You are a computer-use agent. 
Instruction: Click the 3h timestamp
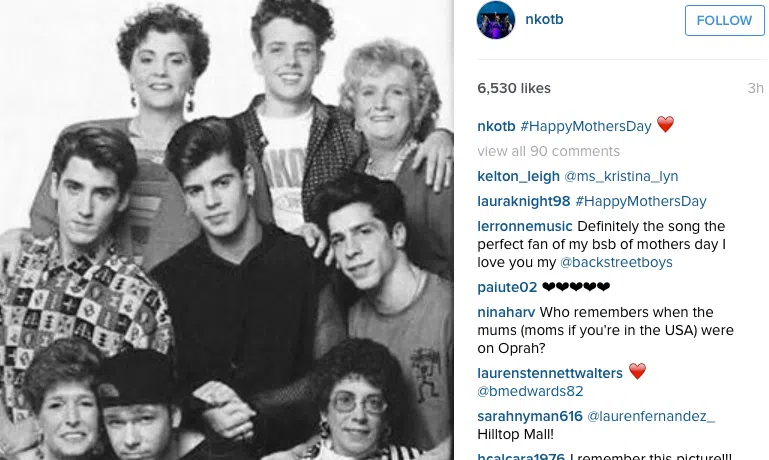tap(755, 88)
